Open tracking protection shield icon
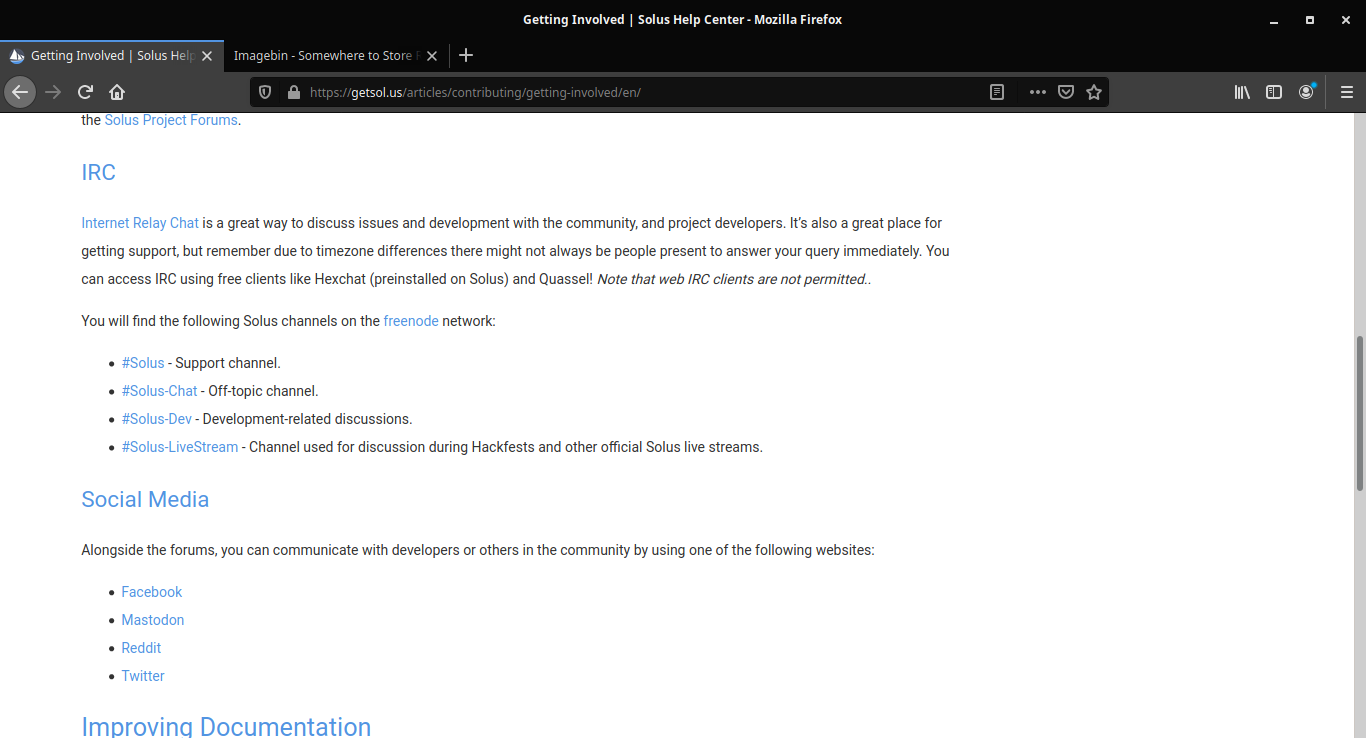This screenshot has width=1366, height=738. click(x=265, y=92)
